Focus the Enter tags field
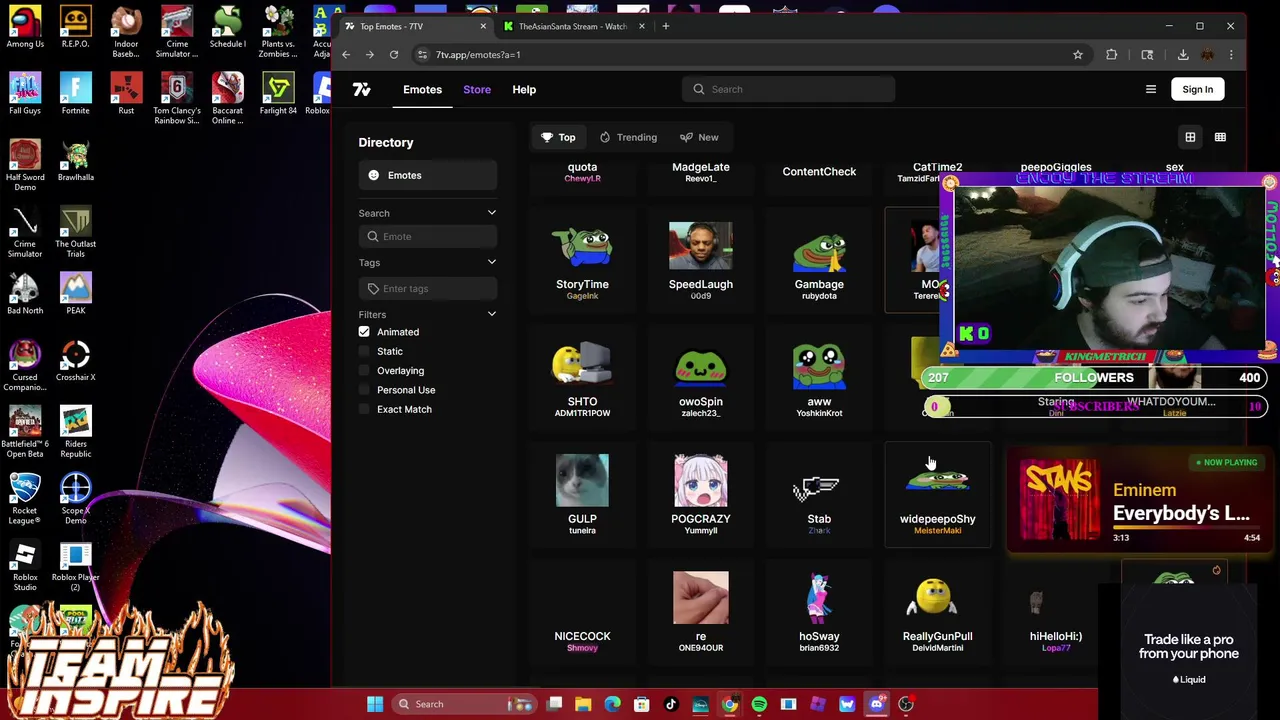Viewport: 1280px width, 720px height. (x=428, y=289)
